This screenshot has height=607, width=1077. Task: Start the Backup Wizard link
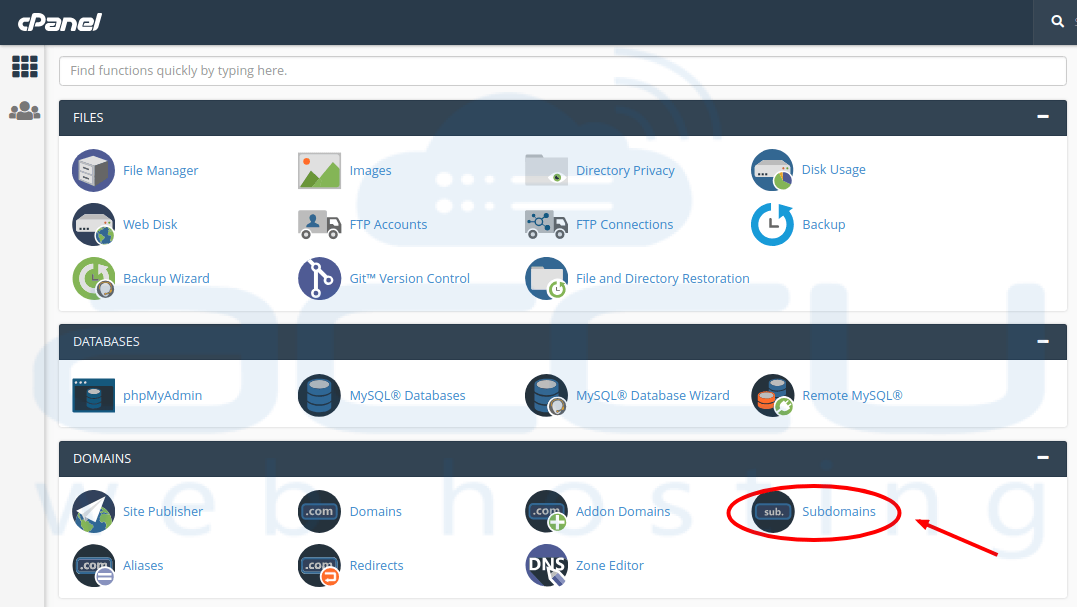[166, 278]
